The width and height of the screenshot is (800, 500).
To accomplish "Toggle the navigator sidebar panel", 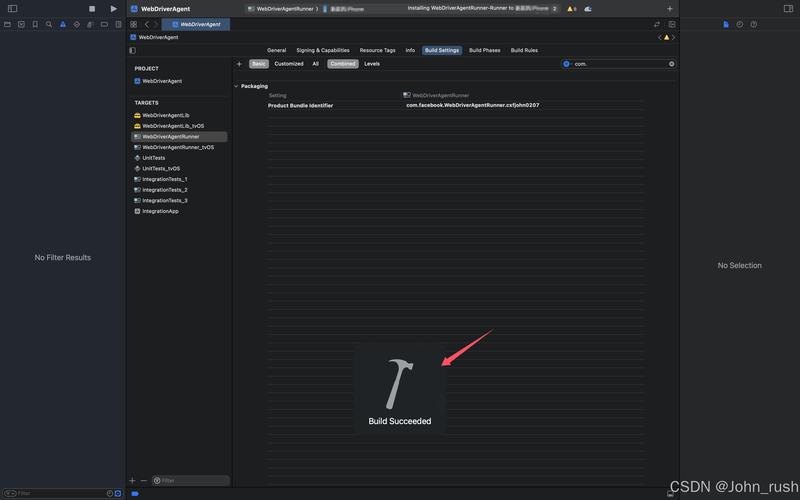I will pos(12,9).
